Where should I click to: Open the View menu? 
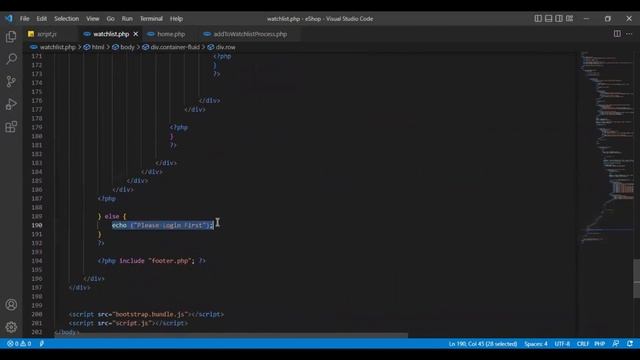point(93,18)
